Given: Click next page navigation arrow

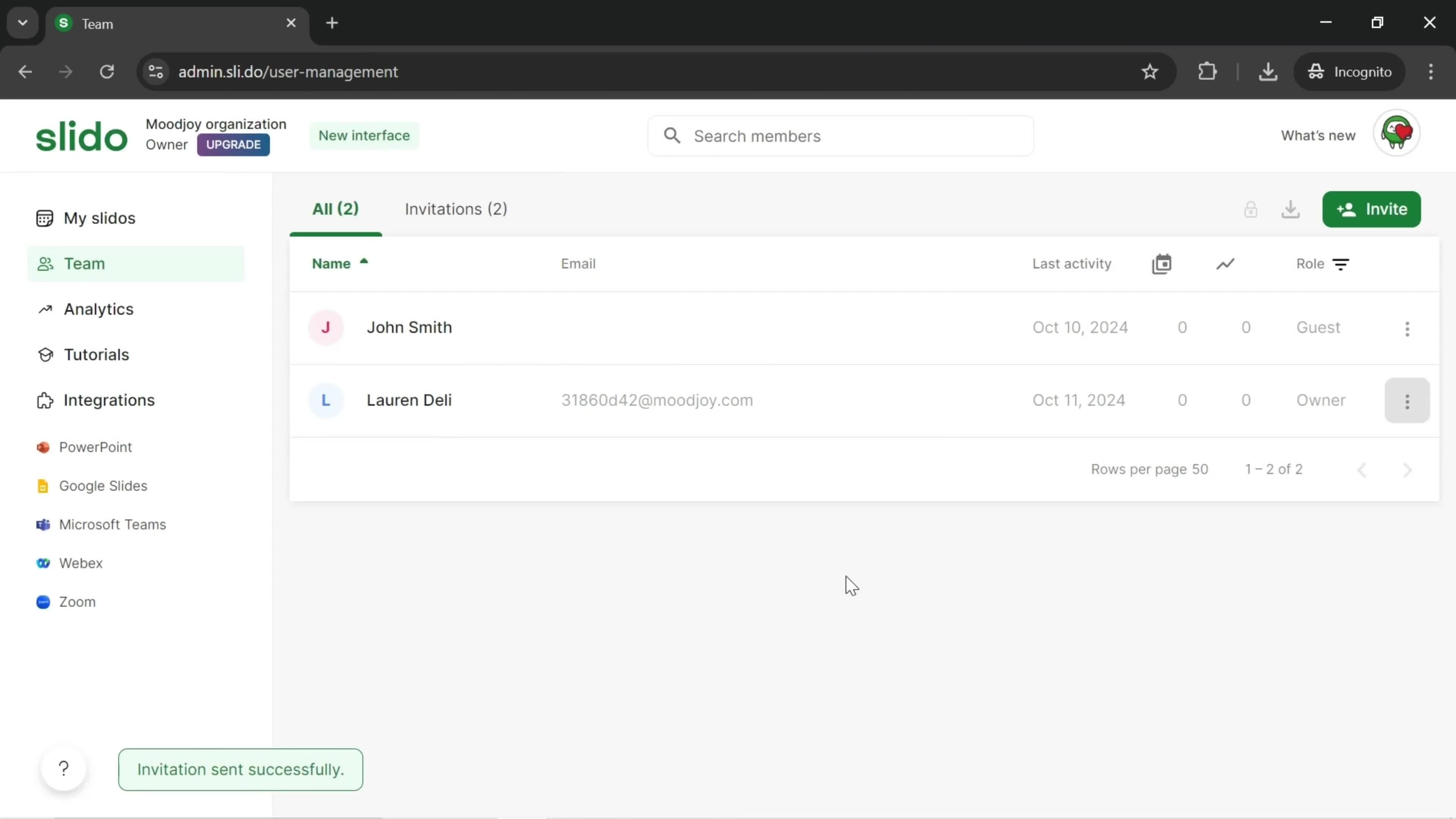Looking at the screenshot, I should [x=1407, y=469].
